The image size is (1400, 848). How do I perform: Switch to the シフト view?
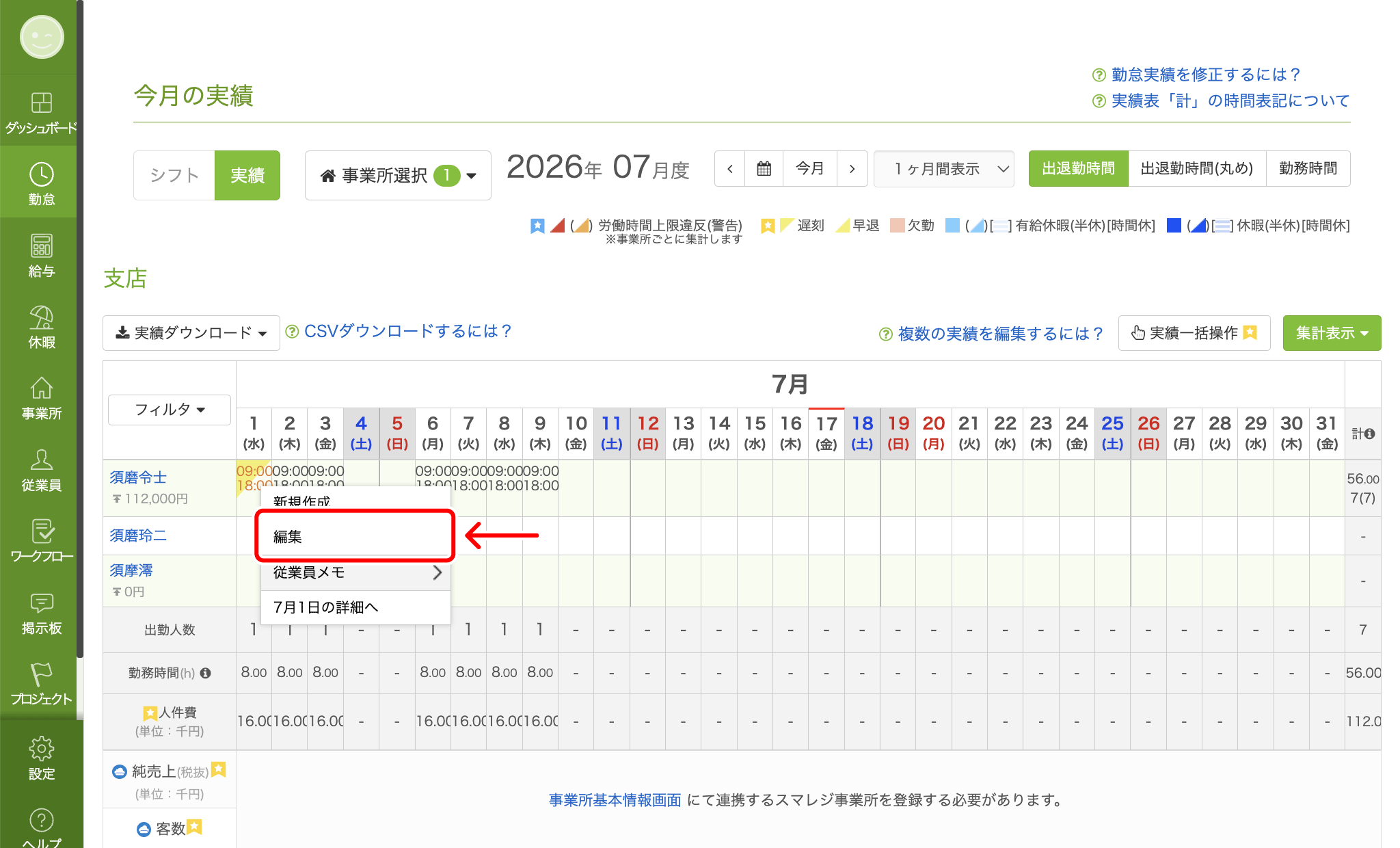click(x=174, y=175)
